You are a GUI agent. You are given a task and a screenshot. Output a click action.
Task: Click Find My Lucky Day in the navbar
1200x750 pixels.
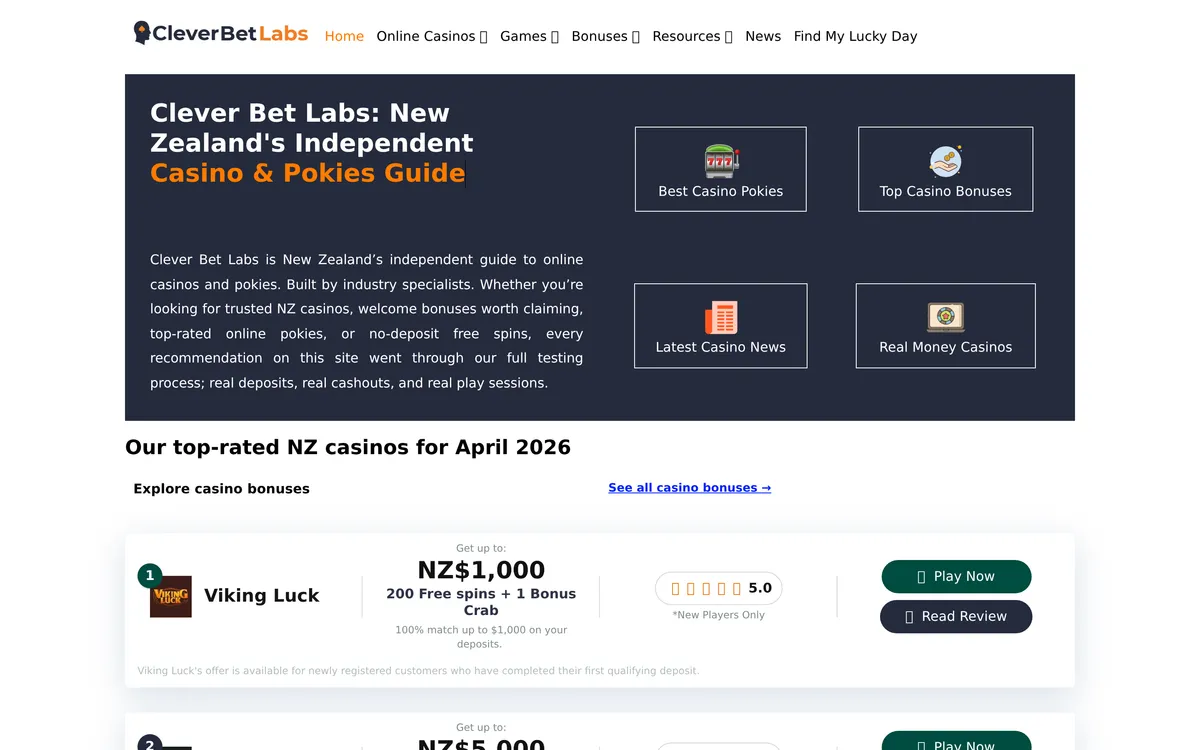pyautogui.click(x=855, y=36)
